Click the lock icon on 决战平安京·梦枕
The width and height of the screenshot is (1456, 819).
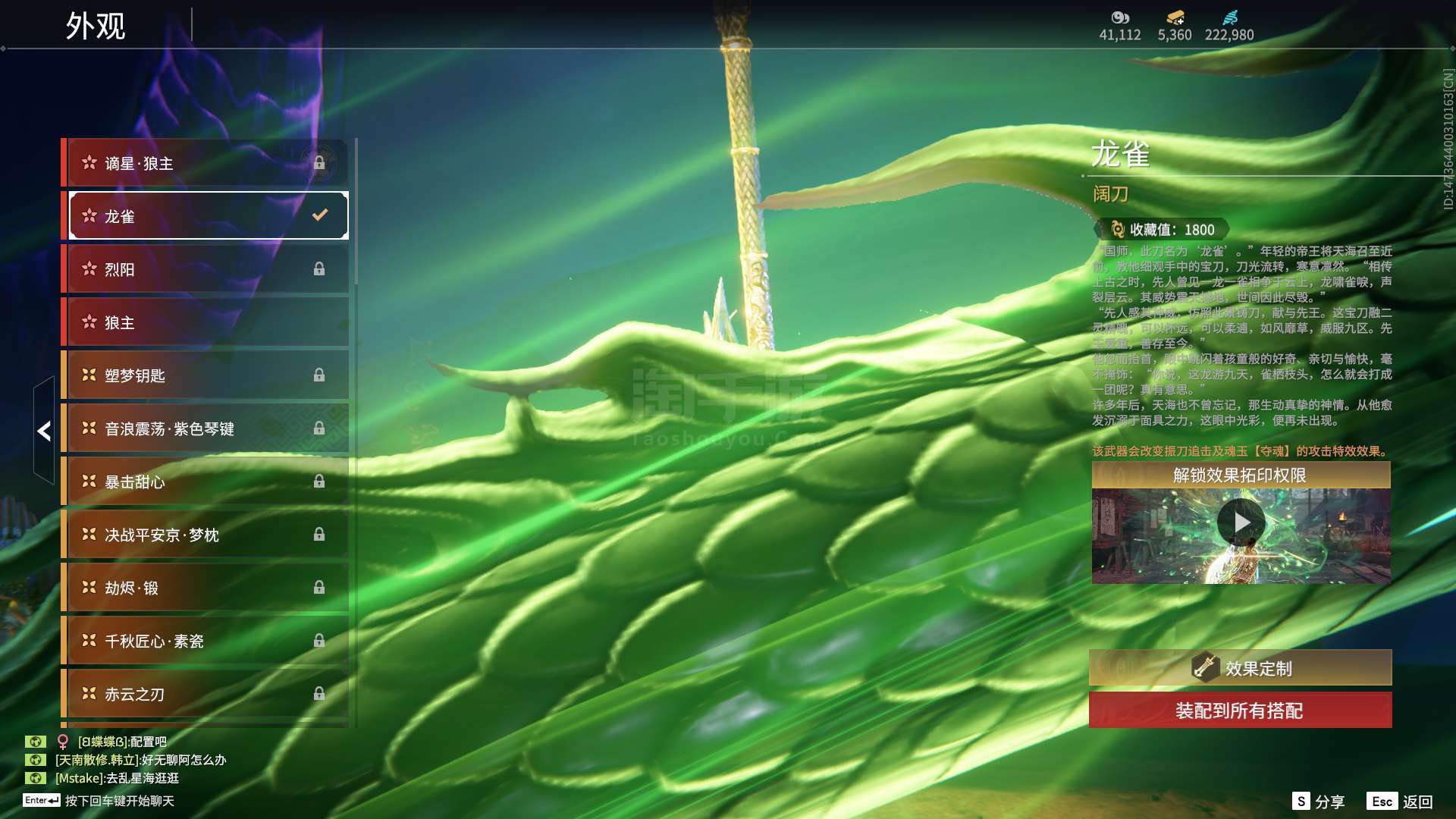pyautogui.click(x=319, y=535)
